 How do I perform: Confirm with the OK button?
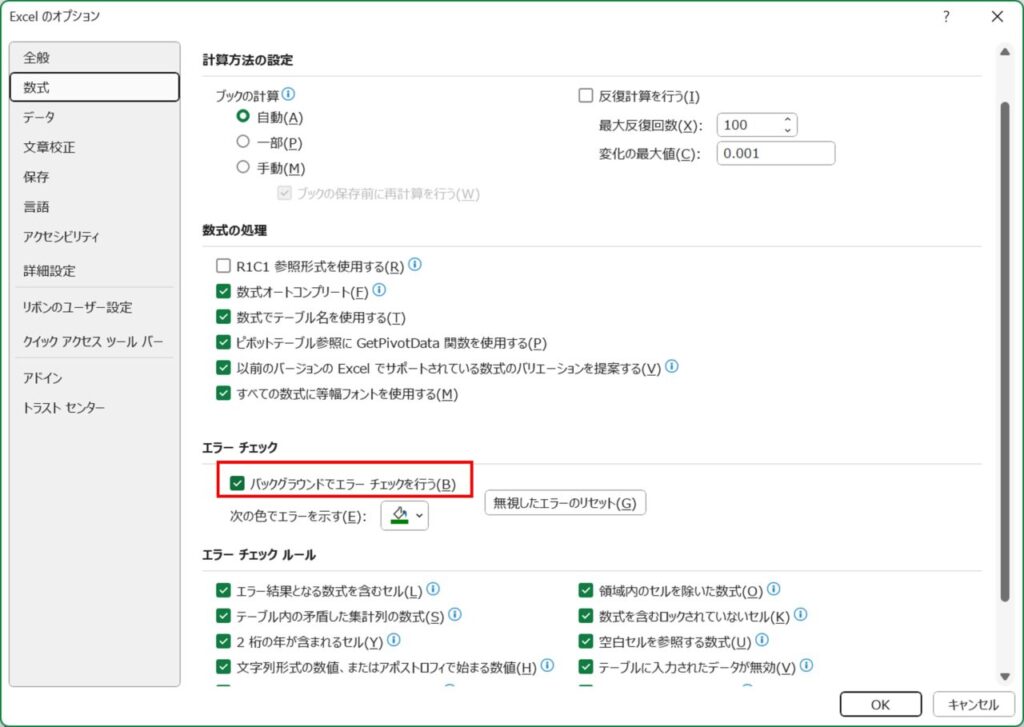tap(880, 705)
